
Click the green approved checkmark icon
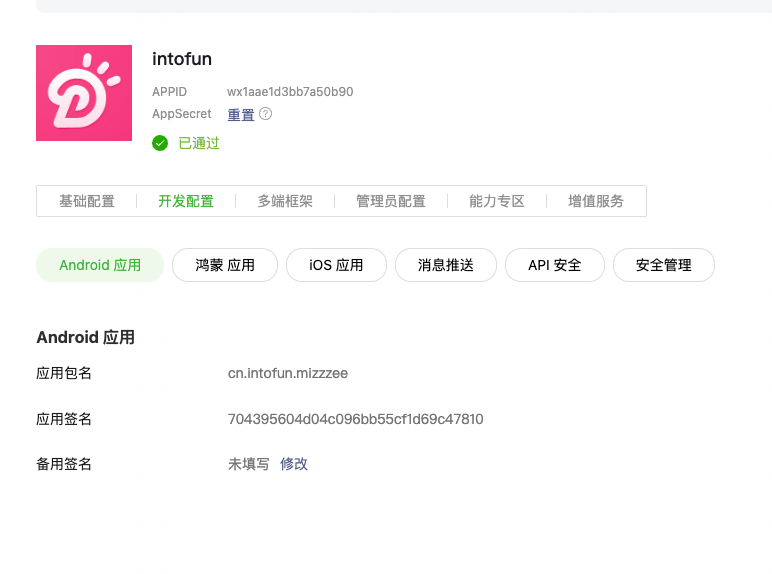pos(160,143)
